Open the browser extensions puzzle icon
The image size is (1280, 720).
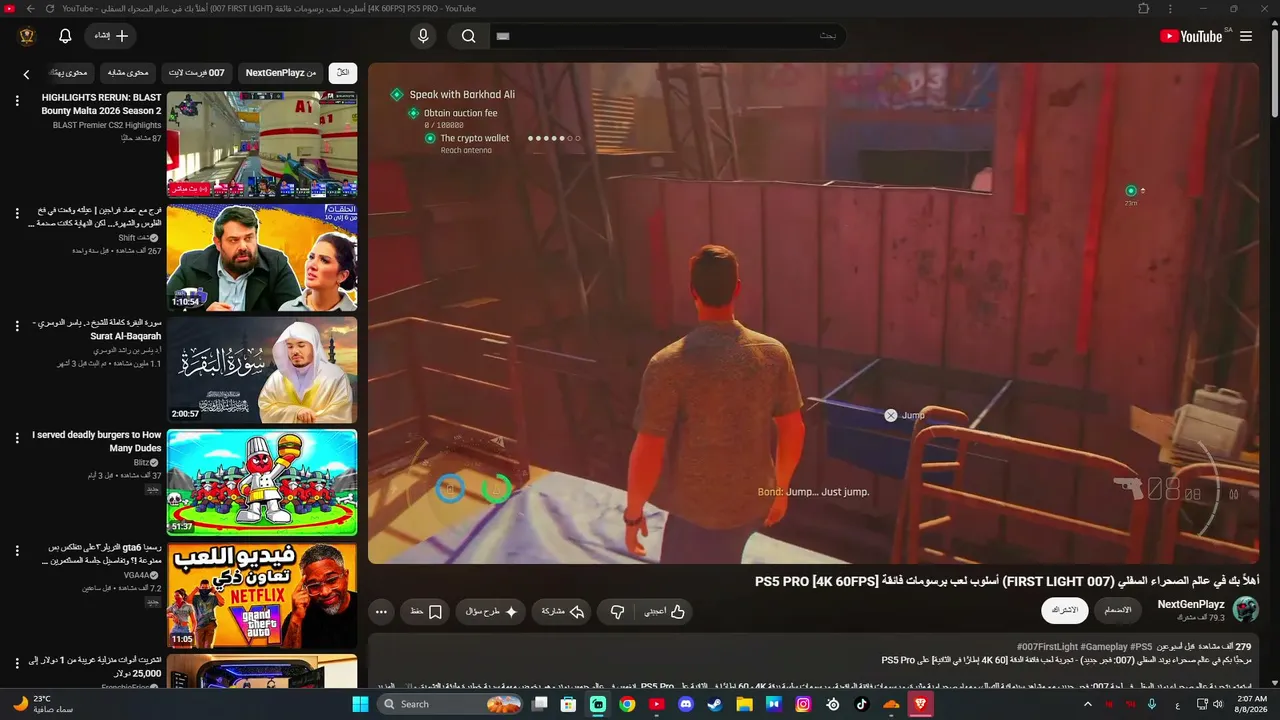[1143, 8]
